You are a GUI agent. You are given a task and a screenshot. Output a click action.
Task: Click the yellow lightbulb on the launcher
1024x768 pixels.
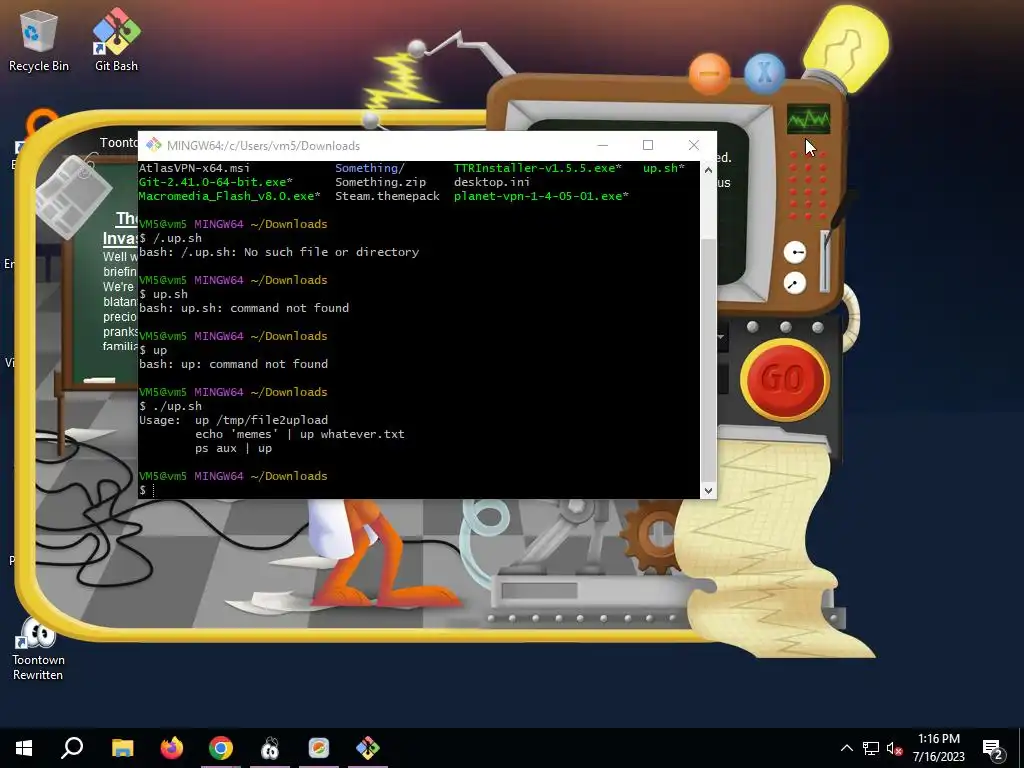846,46
